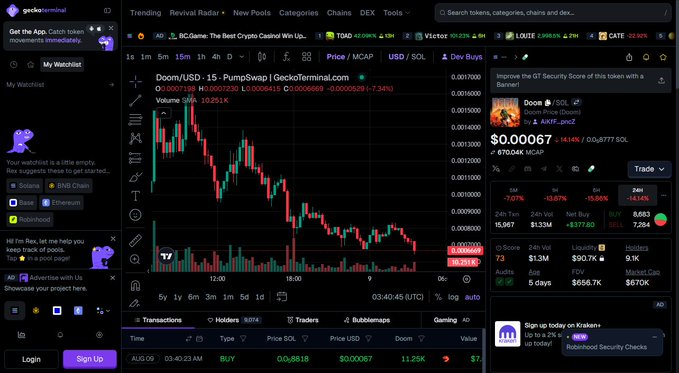This screenshot has height=373, width=679.
Task: Filter by BNB Chain network icon
Action: click(x=36, y=311)
